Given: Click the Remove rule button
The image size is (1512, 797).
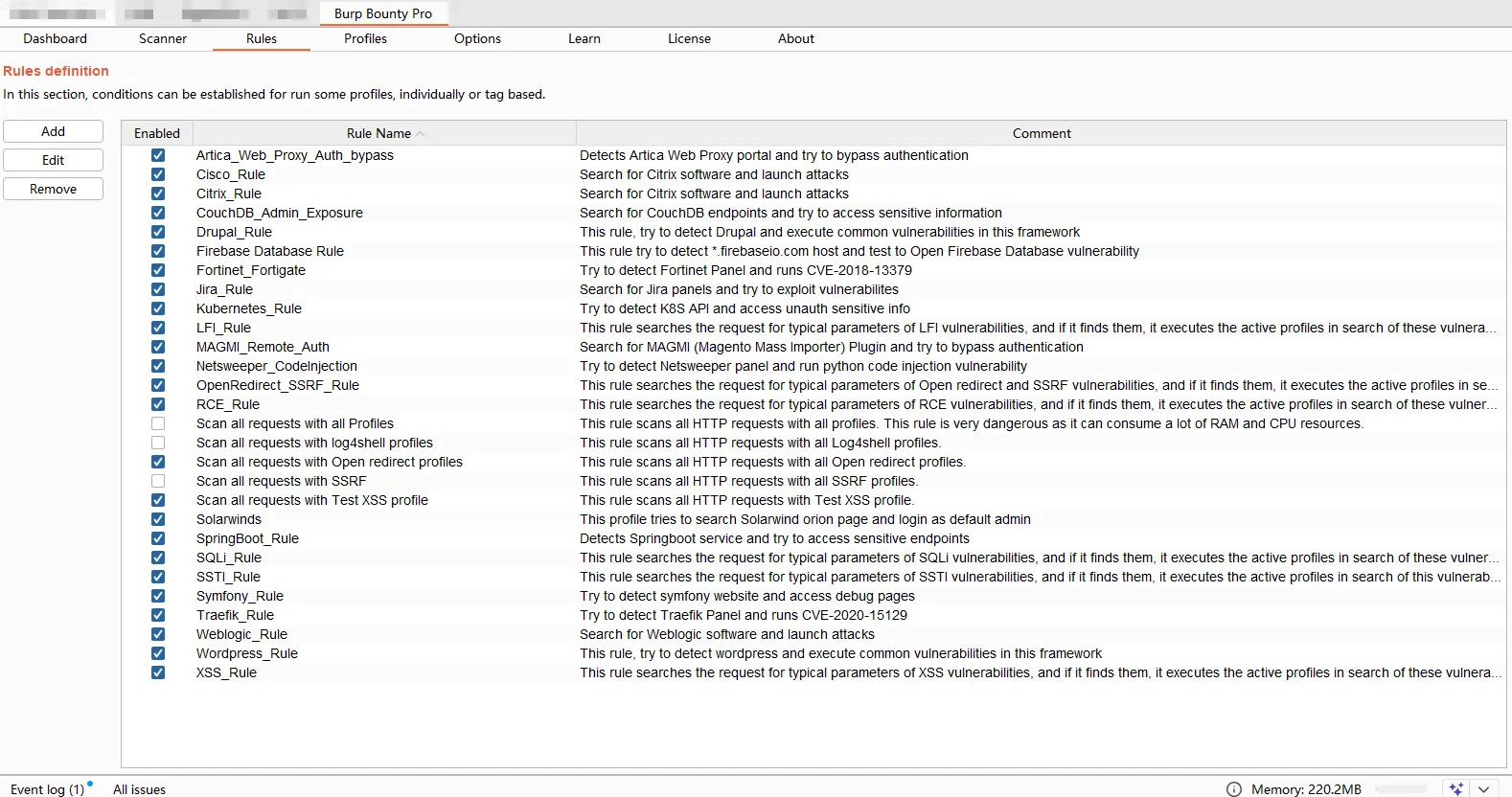Looking at the screenshot, I should point(54,189).
